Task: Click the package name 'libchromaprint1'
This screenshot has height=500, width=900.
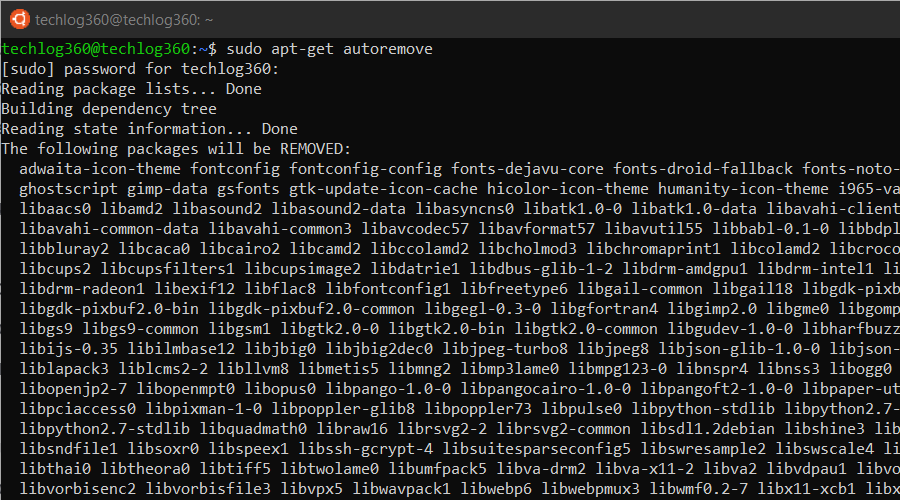Action: tap(653, 249)
